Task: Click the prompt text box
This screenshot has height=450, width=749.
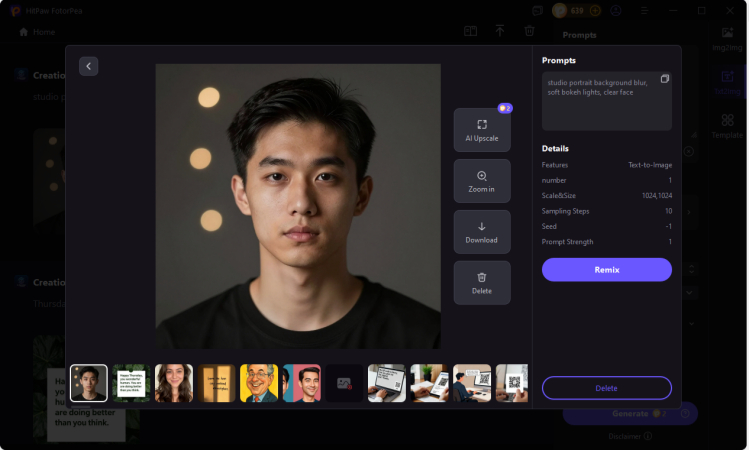Action: (x=607, y=101)
